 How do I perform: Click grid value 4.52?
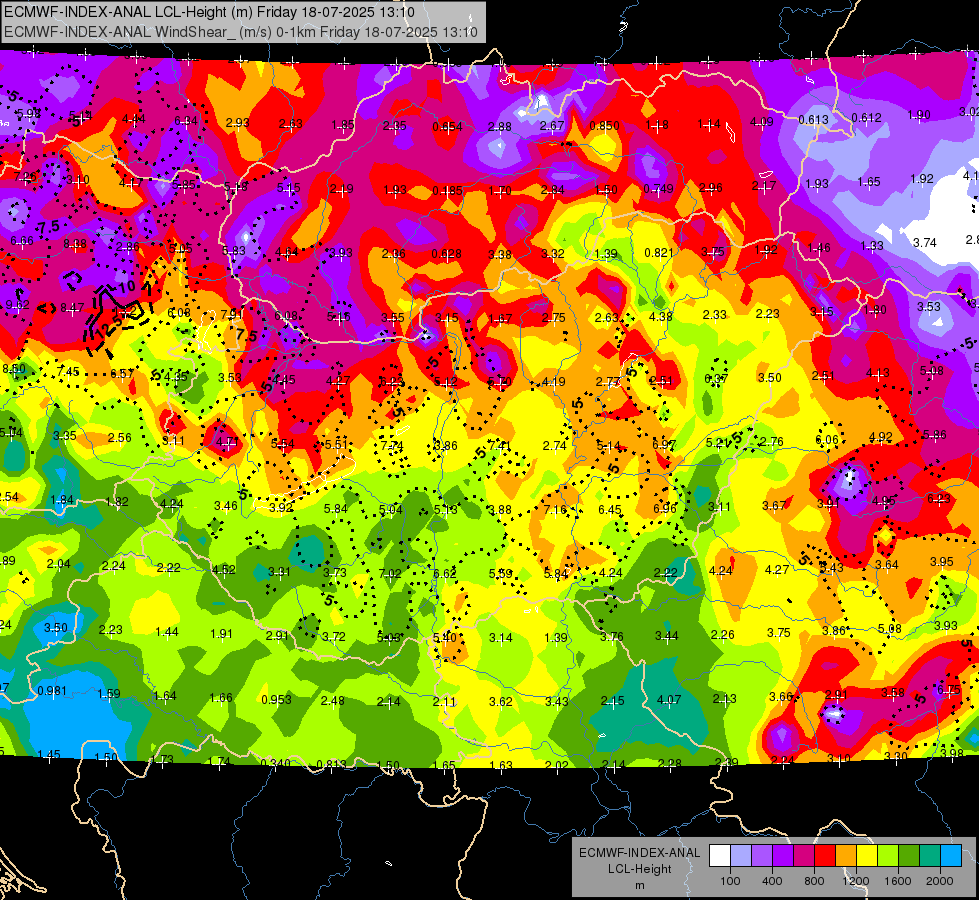(x=224, y=570)
